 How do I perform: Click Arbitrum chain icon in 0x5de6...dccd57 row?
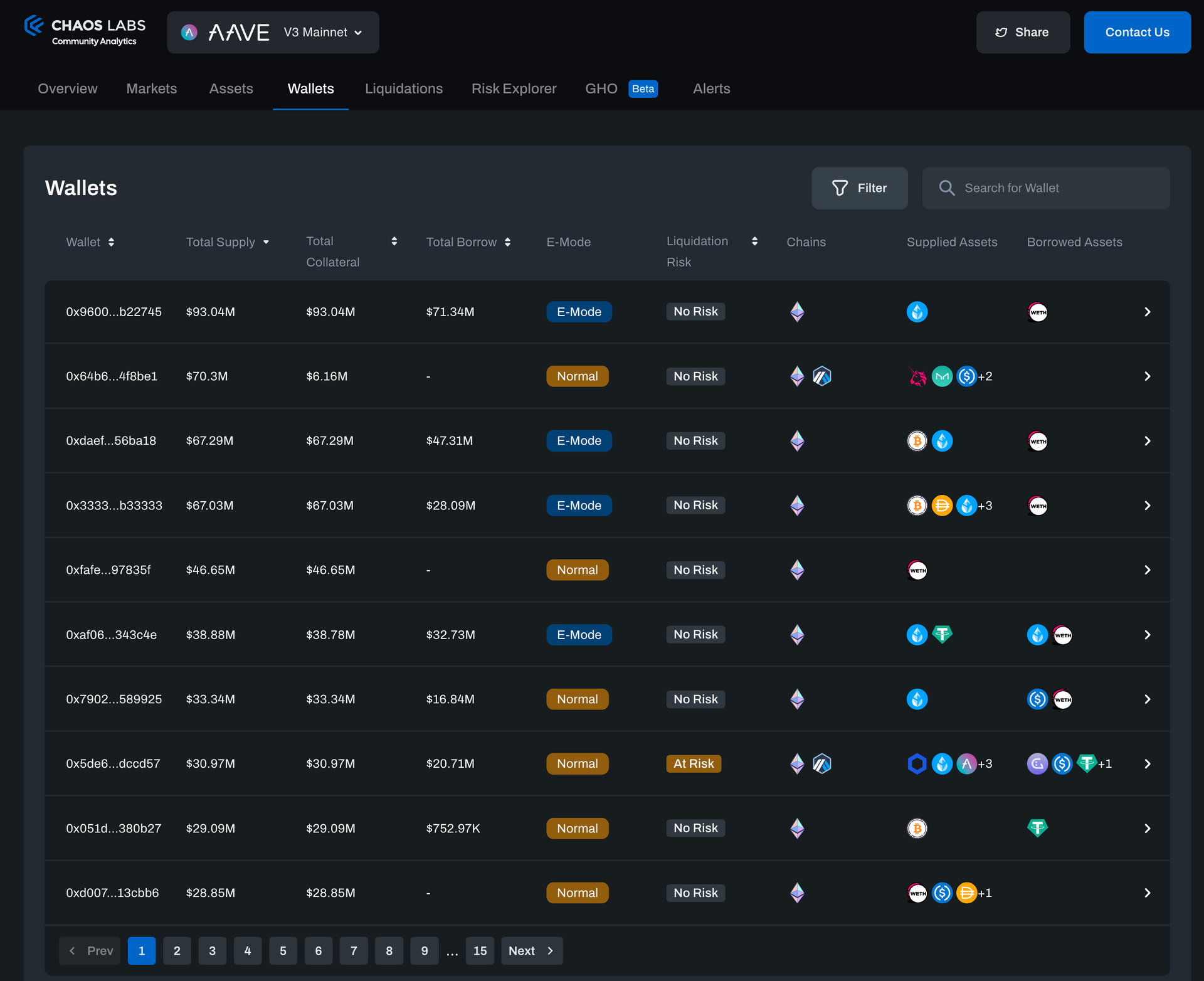click(x=822, y=764)
